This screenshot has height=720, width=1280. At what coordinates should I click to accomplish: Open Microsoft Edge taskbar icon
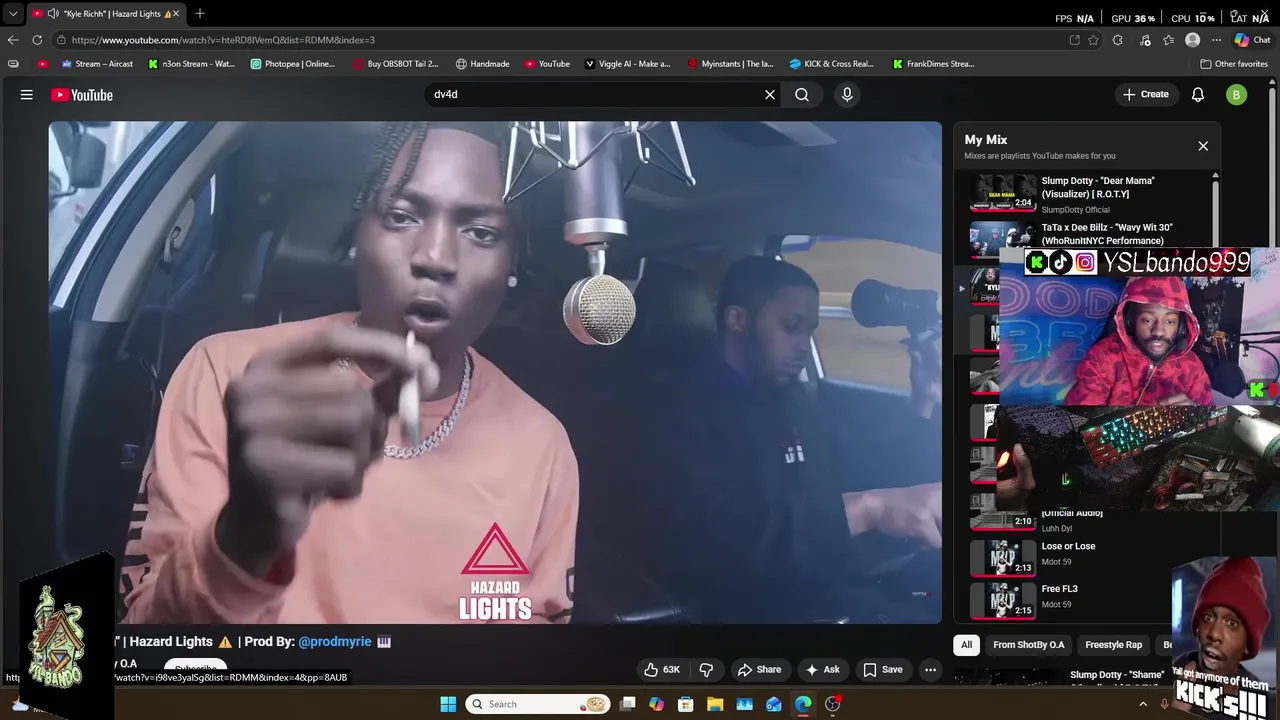pos(803,704)
